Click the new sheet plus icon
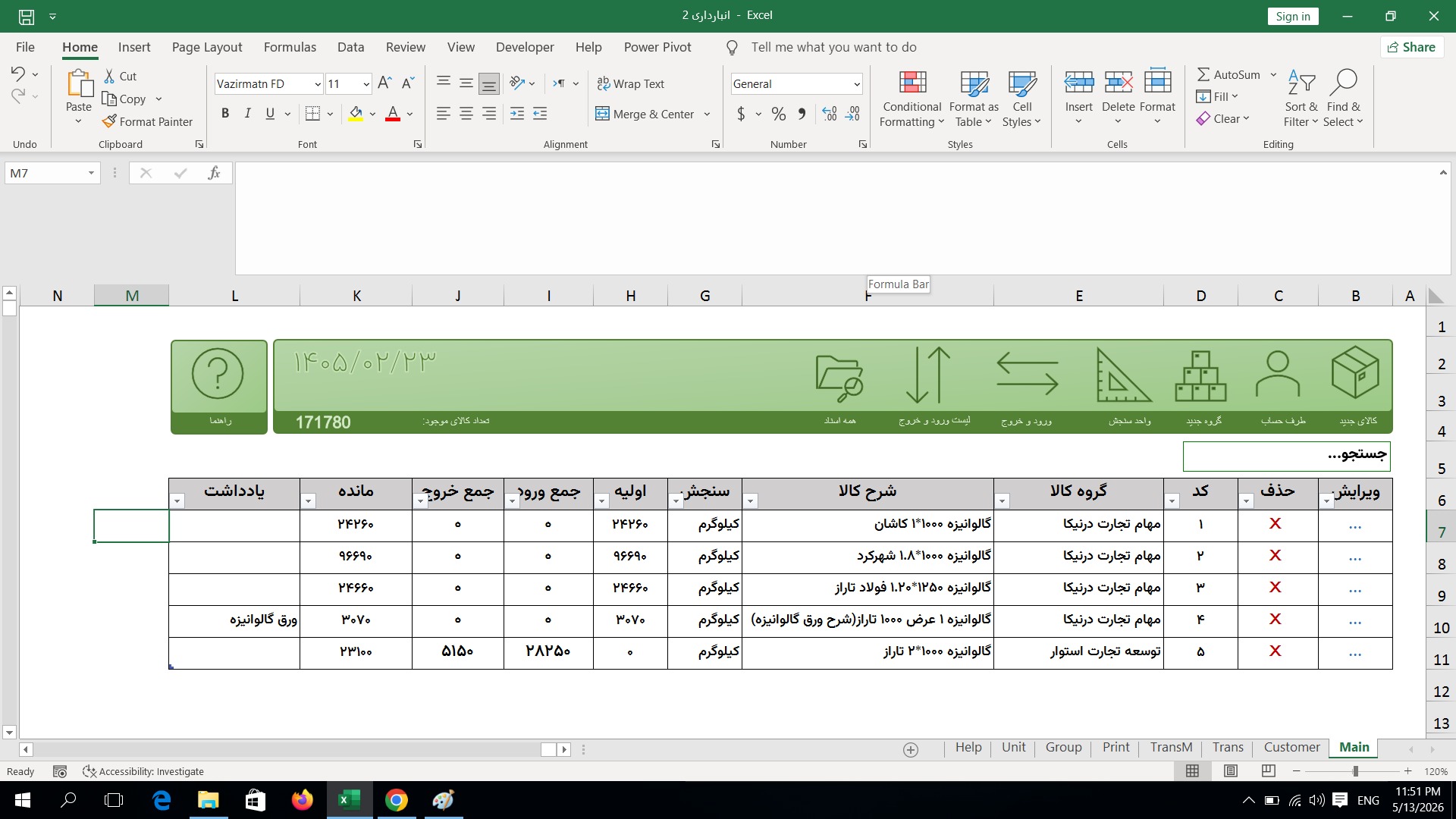Image resolution: width=1456 pixels, height=819 pixels. (911, 749)
